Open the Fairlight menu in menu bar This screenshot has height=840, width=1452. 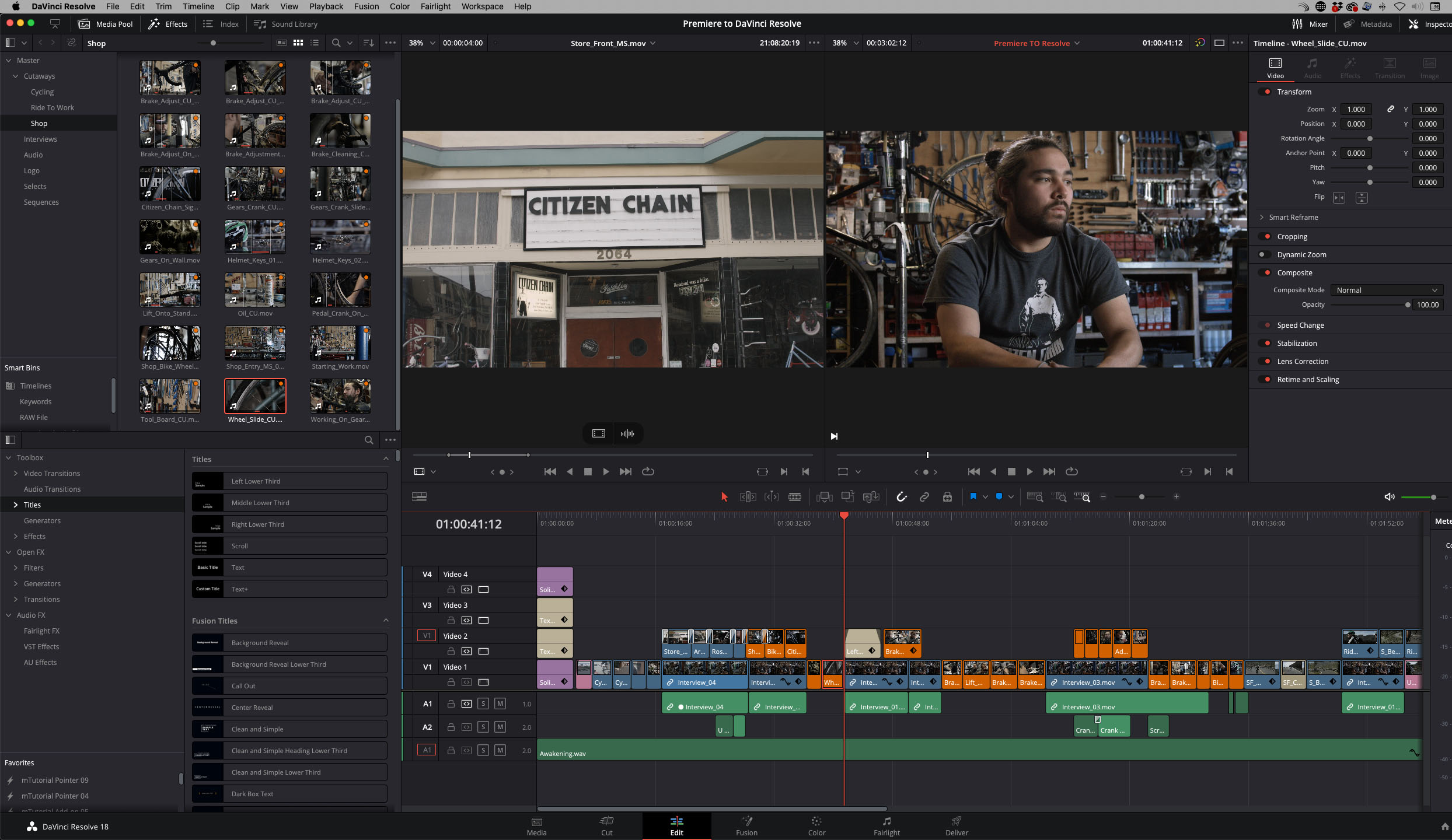click(x=435, y=6)
